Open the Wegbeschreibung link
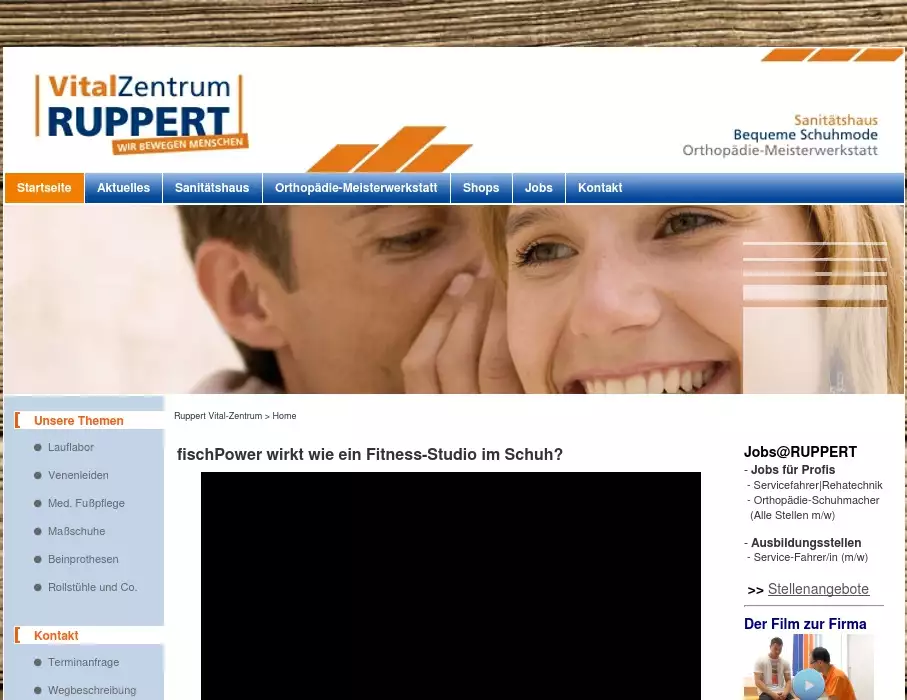 tap(92, 690)
